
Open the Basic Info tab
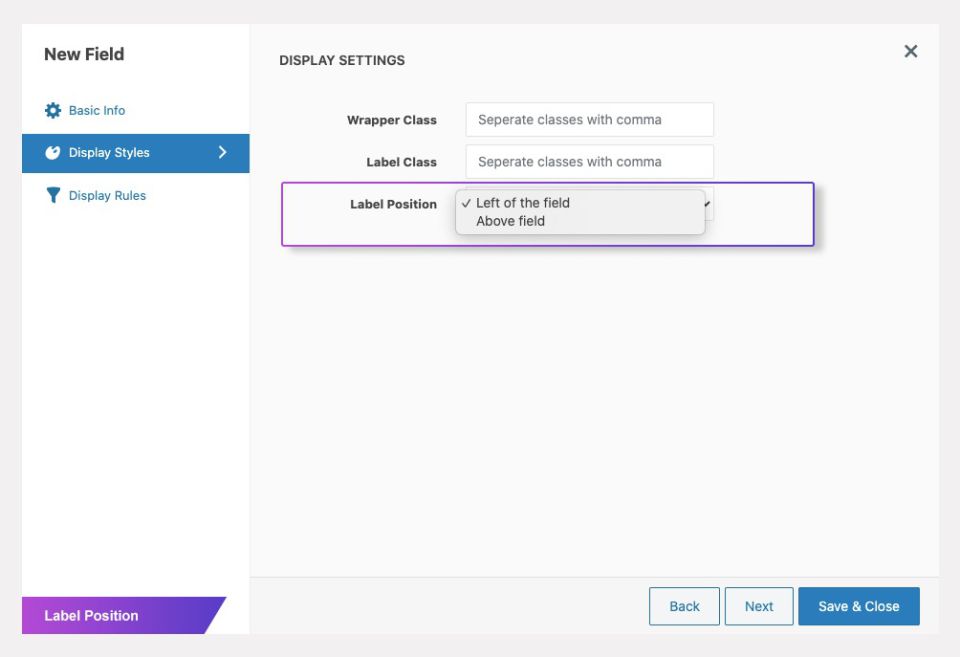point(97,111)
